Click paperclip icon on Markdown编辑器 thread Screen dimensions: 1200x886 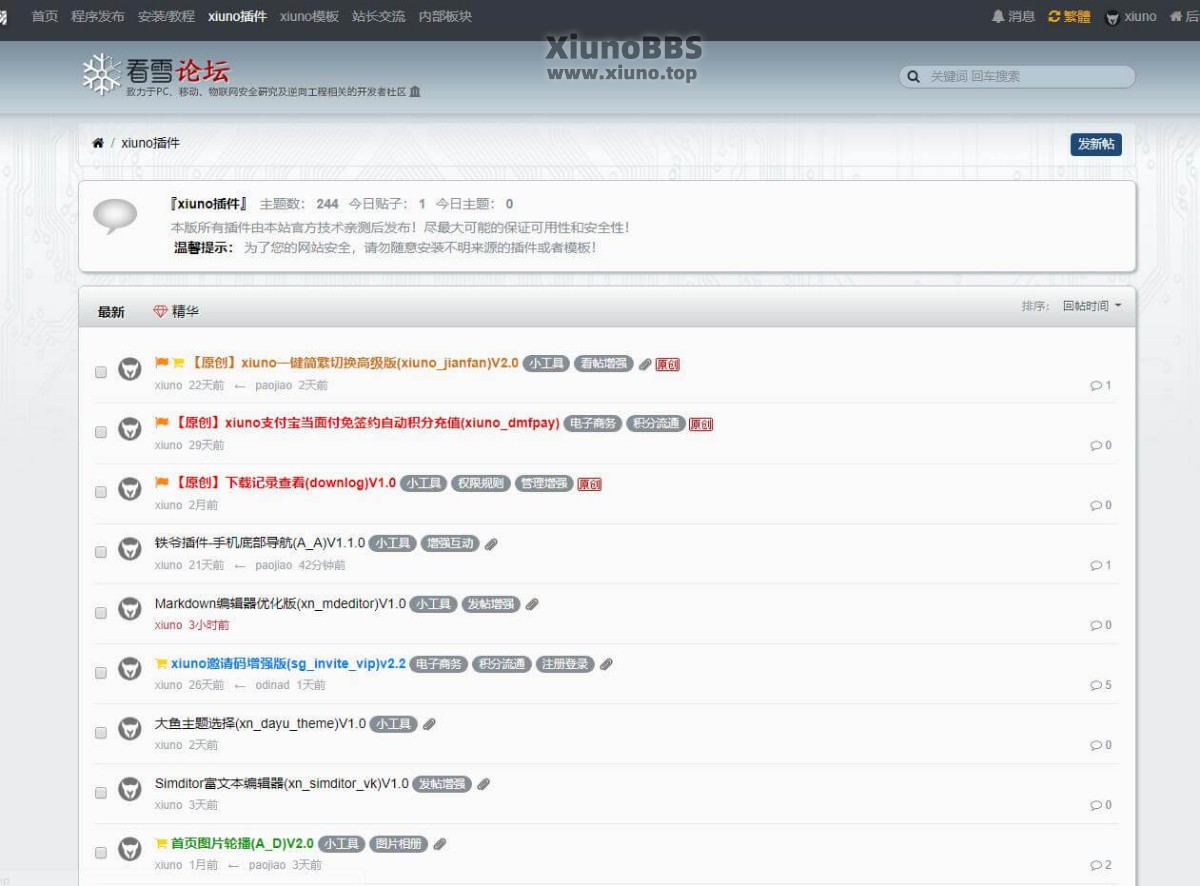pyautogui.click(x=532, y=604)
